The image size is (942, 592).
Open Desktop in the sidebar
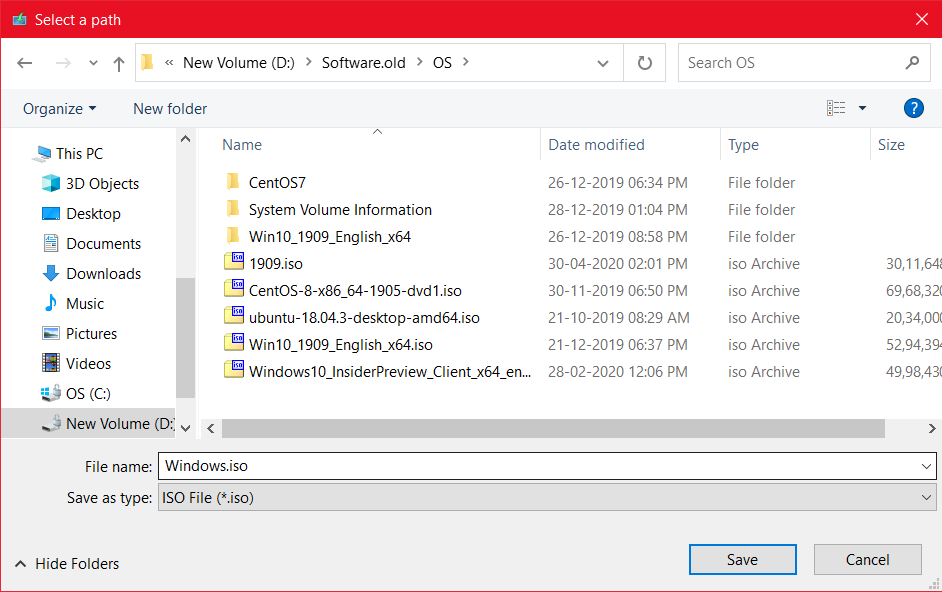pos(93,214)
